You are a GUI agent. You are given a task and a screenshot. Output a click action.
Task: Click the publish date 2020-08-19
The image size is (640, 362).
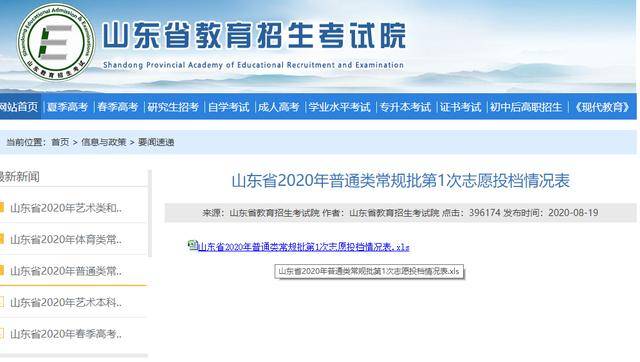(x=573, y=213)
